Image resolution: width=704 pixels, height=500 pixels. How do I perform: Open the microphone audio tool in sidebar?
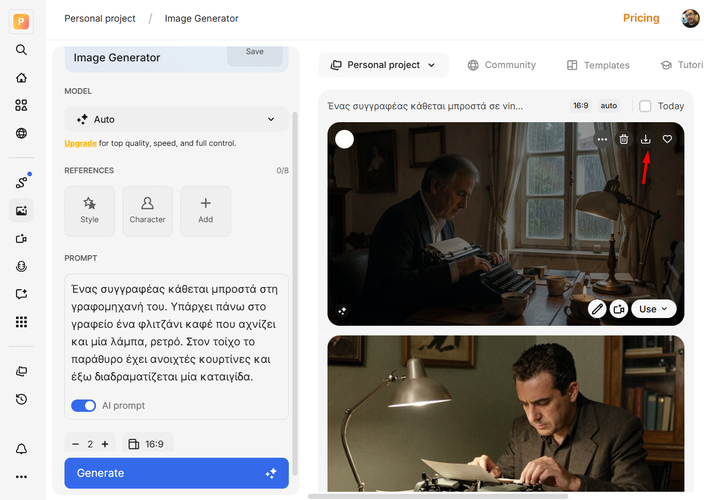click(21, 266)
